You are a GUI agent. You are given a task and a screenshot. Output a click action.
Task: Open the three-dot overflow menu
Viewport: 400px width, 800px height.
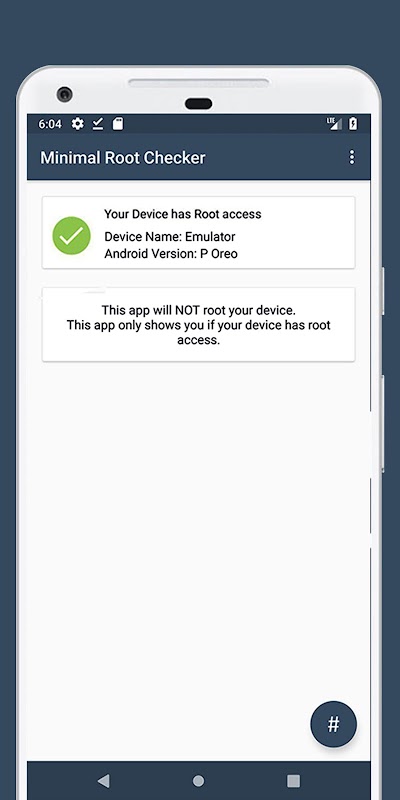coord(352,157)
